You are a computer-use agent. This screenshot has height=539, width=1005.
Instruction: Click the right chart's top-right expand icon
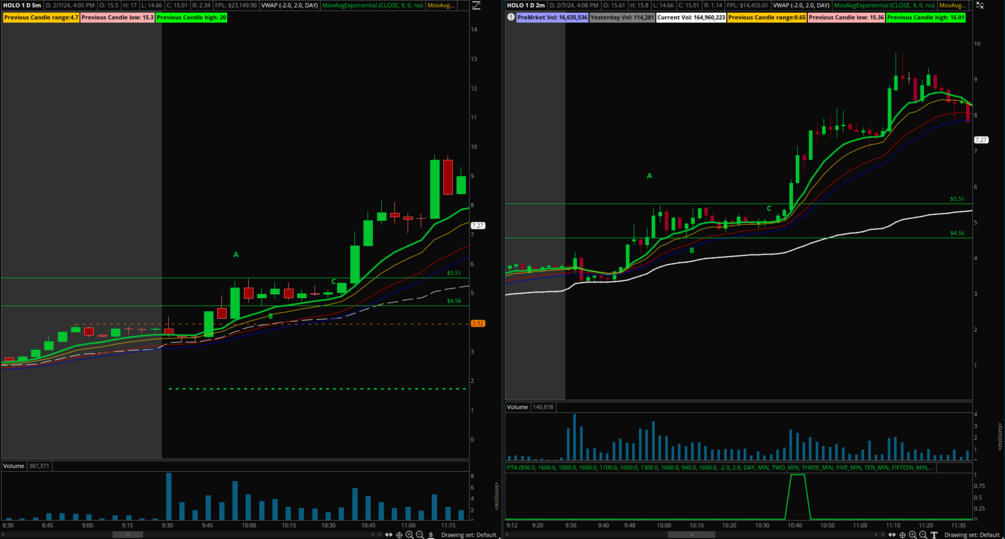point(979,5)
